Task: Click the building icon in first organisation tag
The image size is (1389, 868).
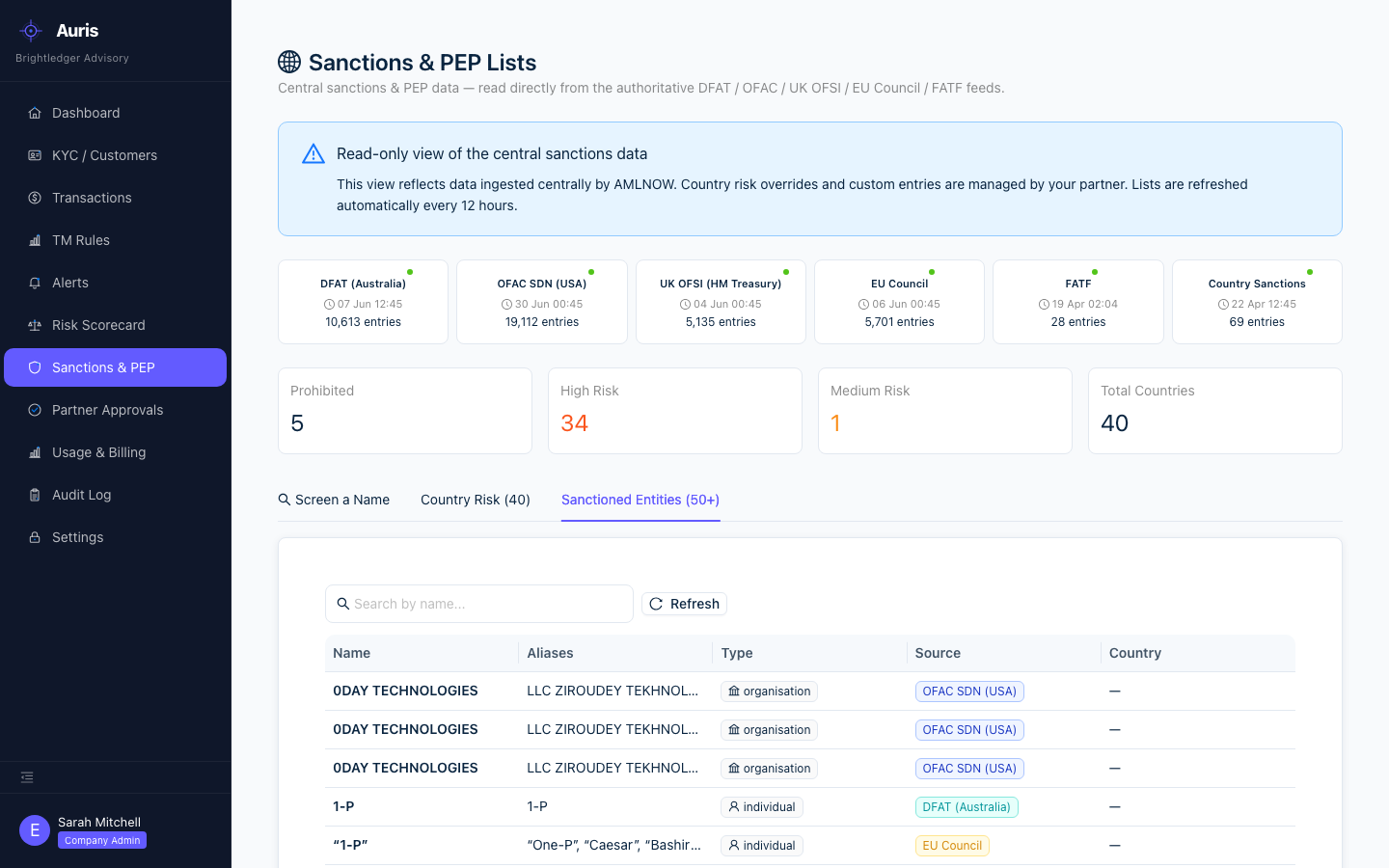Action: [734, 691]
